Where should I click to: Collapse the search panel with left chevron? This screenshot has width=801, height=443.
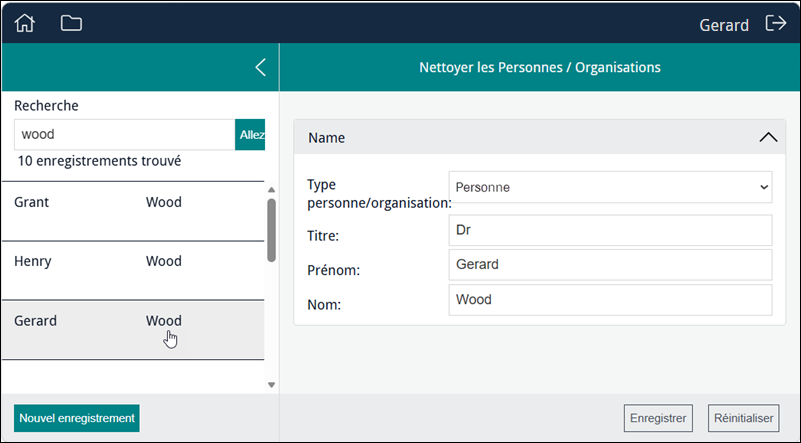click(x=261, y=67)
